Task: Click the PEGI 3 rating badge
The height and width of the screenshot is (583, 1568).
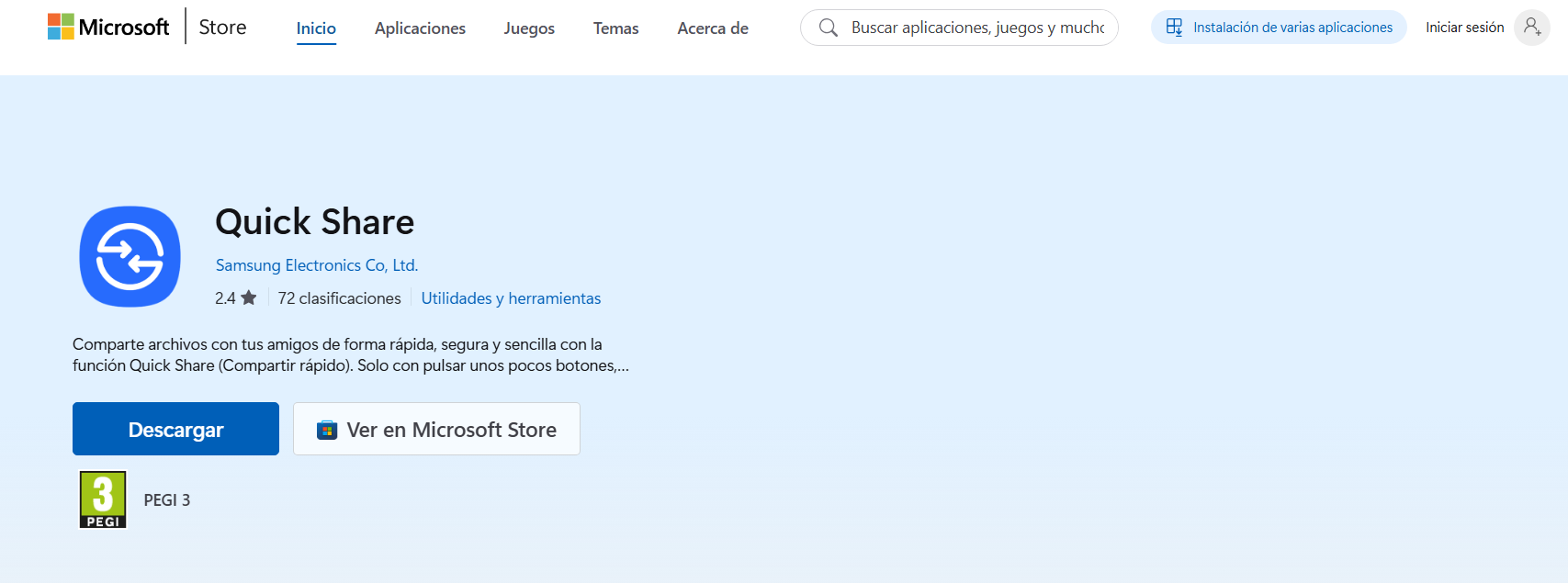Action: (103, 499)
